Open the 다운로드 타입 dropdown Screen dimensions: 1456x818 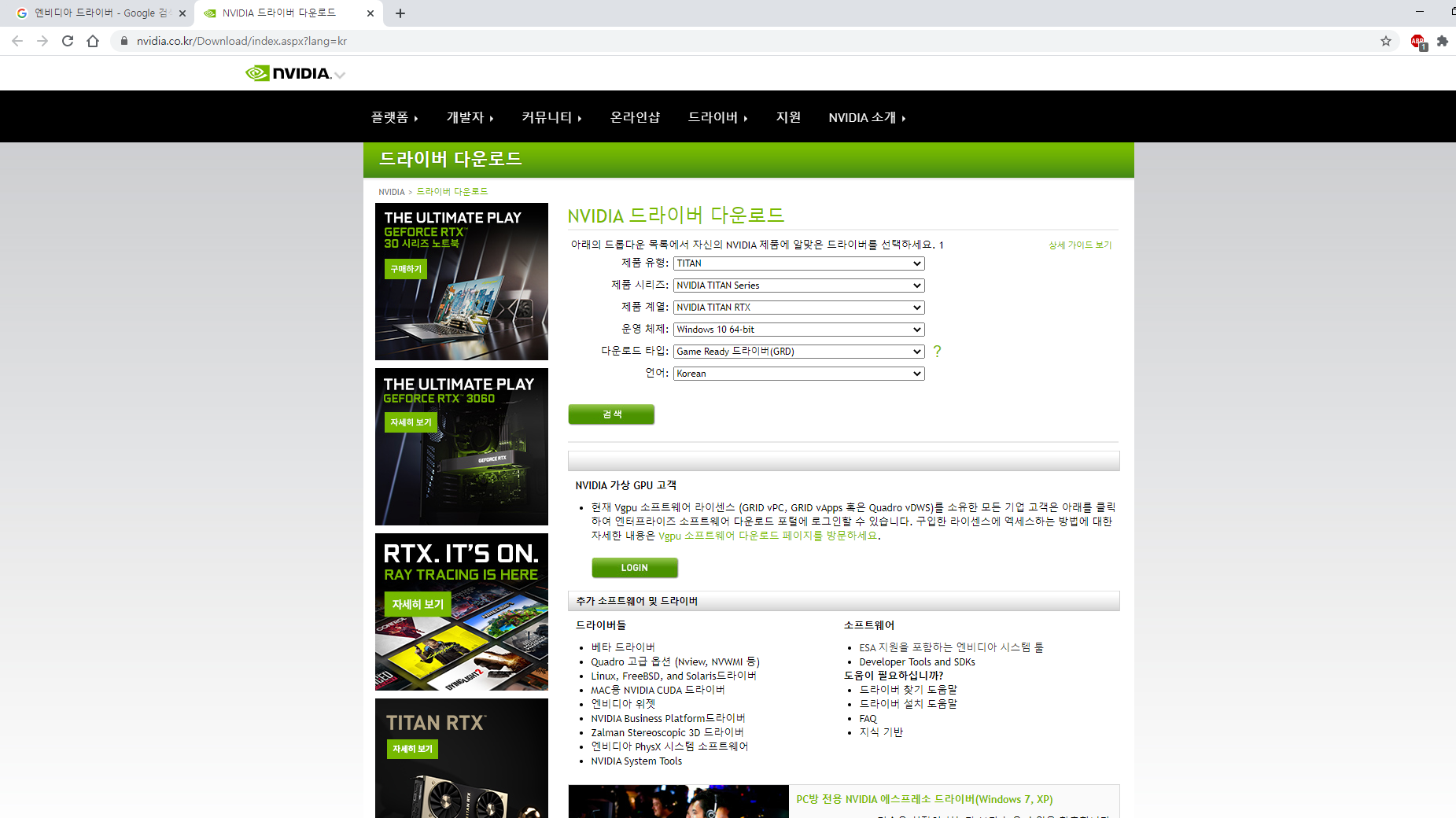(798, 352)
